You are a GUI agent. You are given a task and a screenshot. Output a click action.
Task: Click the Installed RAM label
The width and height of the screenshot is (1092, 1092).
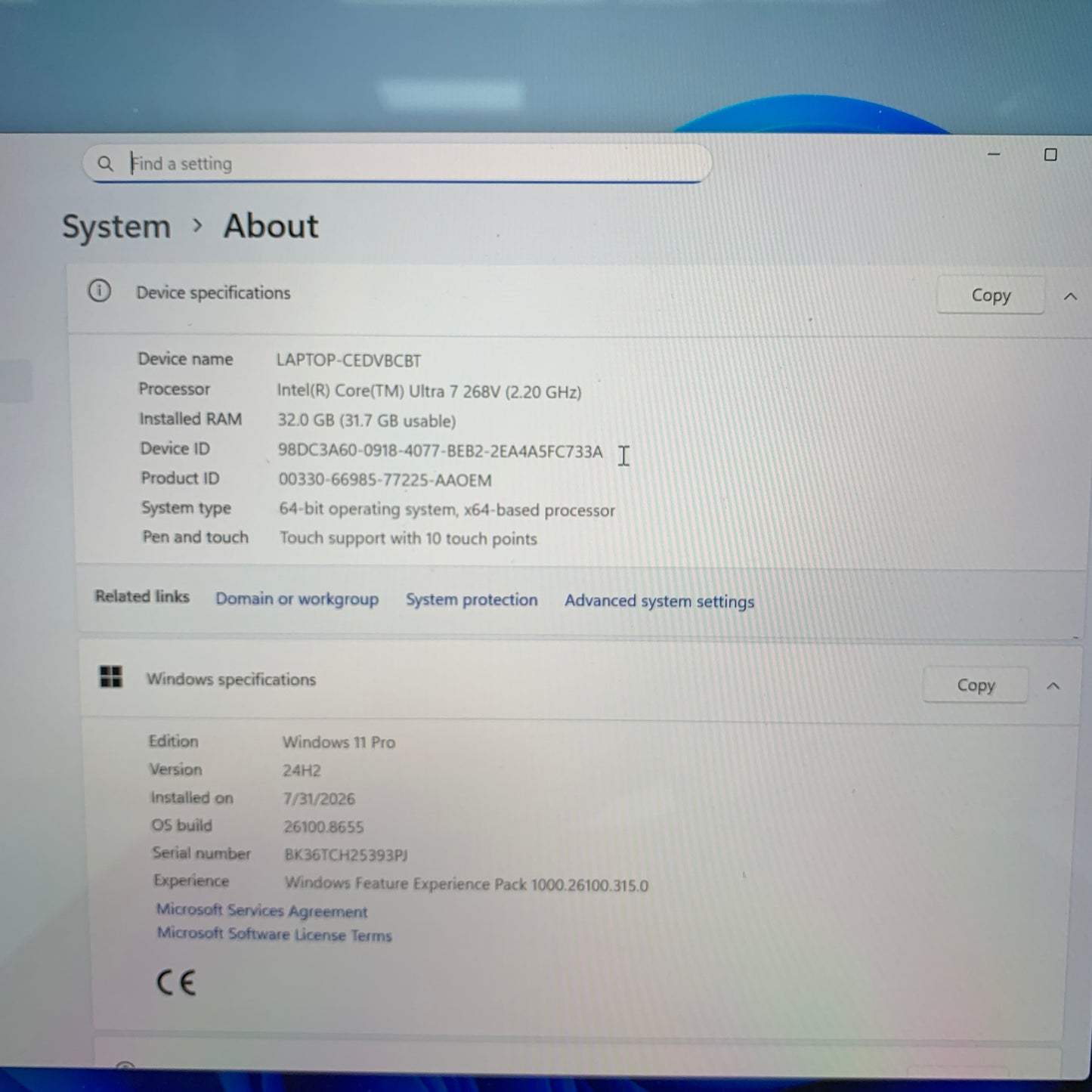click(x=190, y=419)
